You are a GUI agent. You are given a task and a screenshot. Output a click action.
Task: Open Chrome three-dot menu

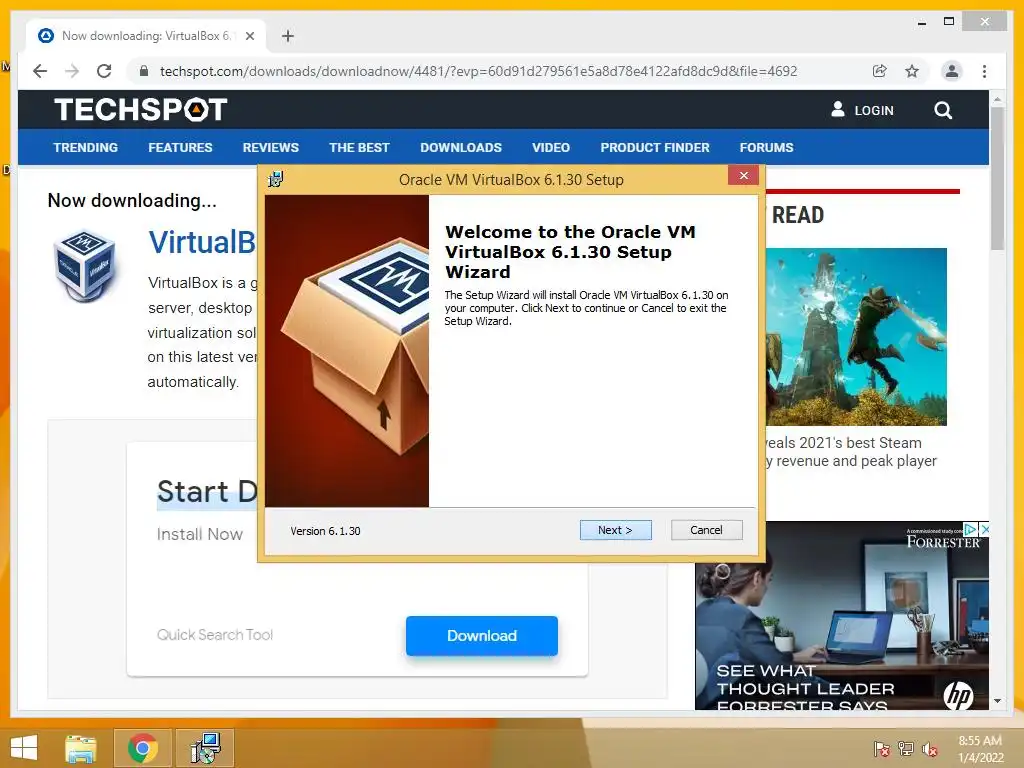[984, 71]
